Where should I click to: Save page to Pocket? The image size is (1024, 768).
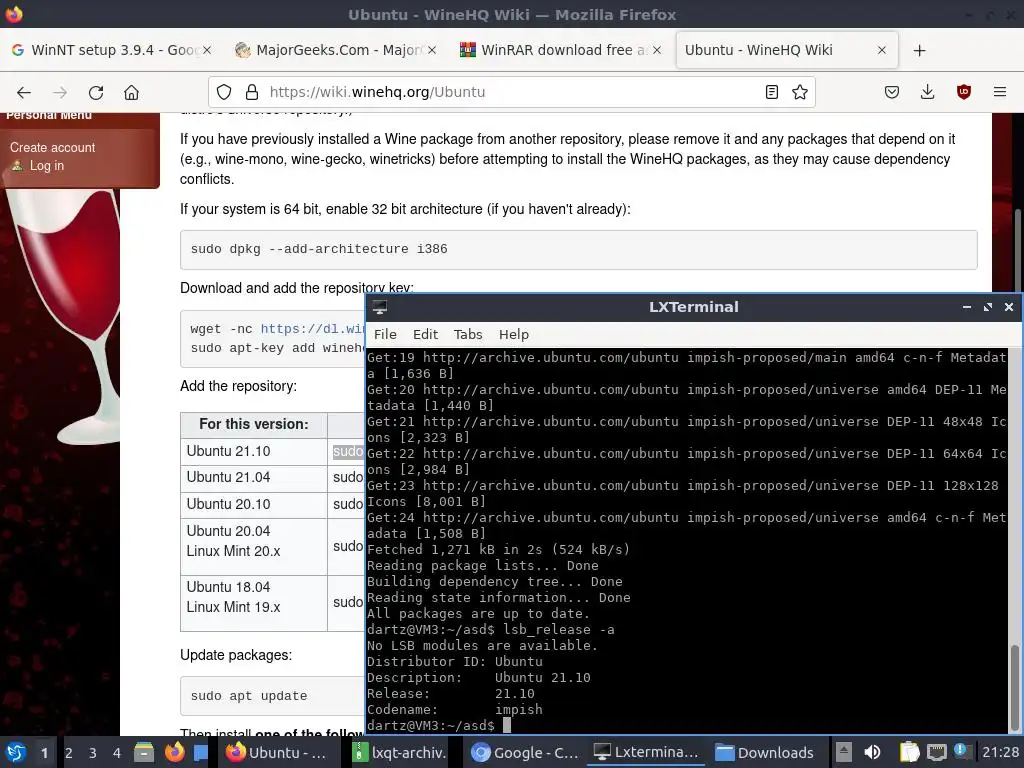click(x=892, y=92)
